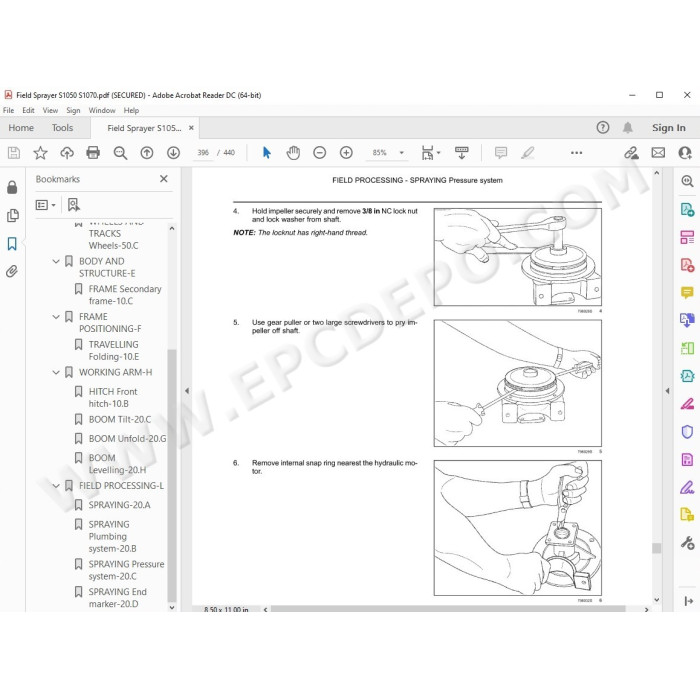
Task: Open HITCH Front hitch-10.B bookmark
Action: [113, 397]
